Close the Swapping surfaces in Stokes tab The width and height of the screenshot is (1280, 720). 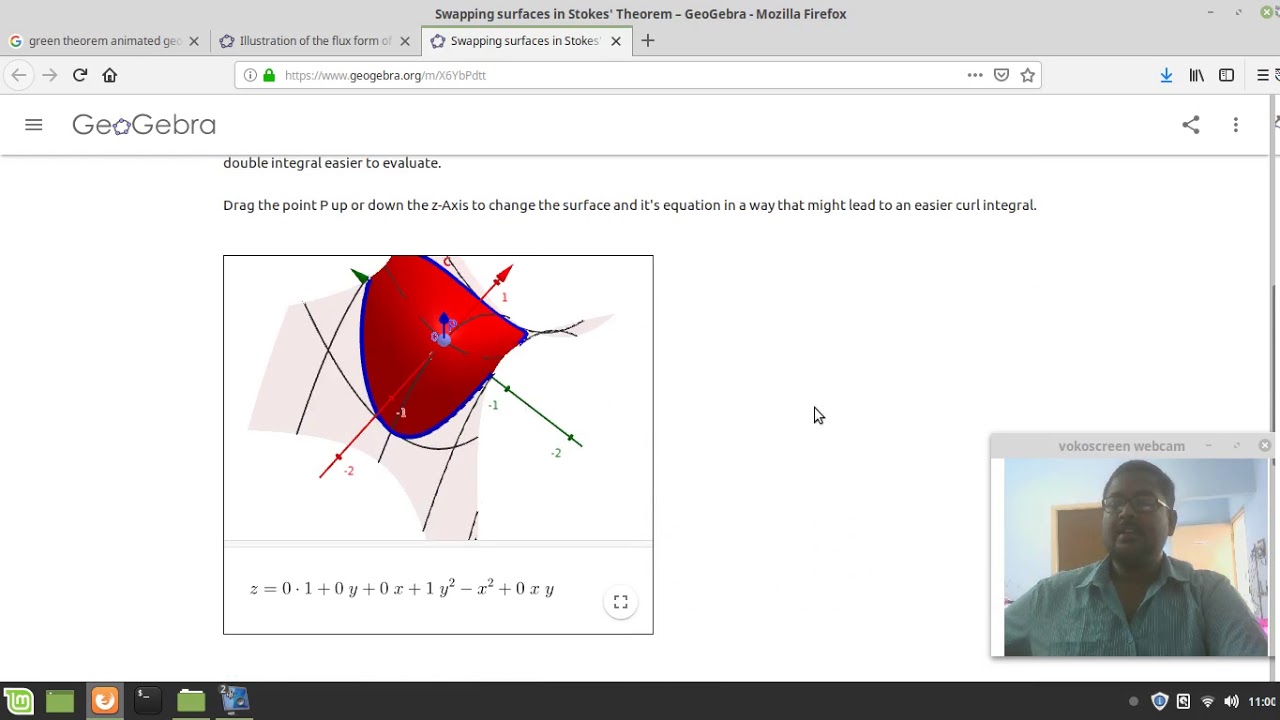click(616, 41)
